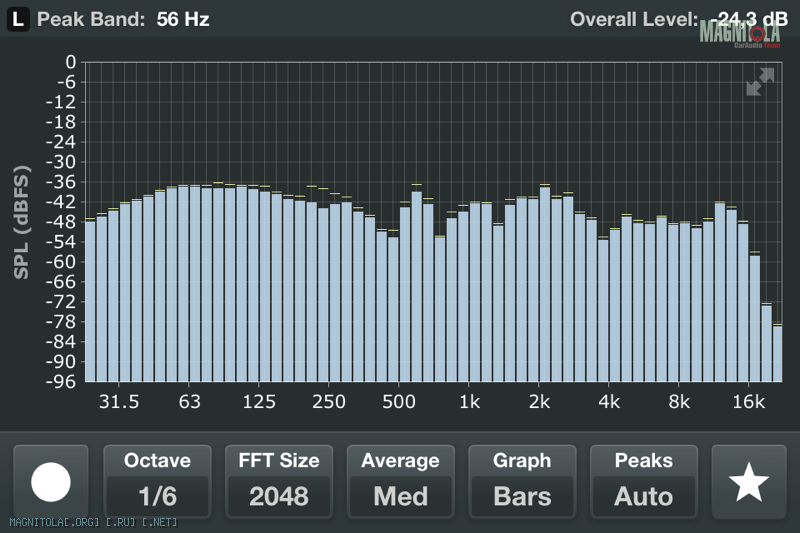Click the 500 frequency axis label
The width and height of the screenshot is (800, 533).
(x=399, y=402)
